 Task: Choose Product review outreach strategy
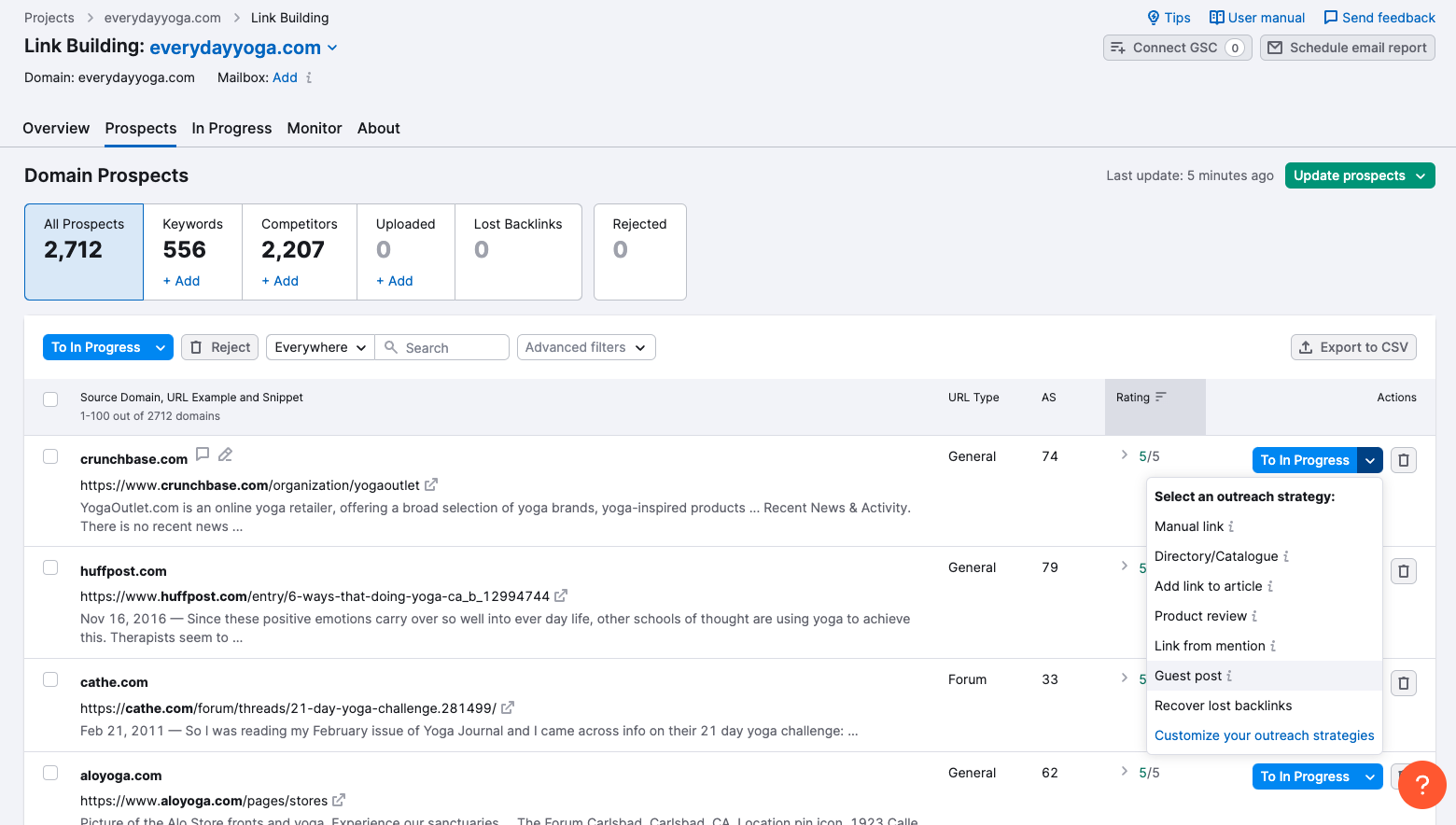(x=1264, y=616)
